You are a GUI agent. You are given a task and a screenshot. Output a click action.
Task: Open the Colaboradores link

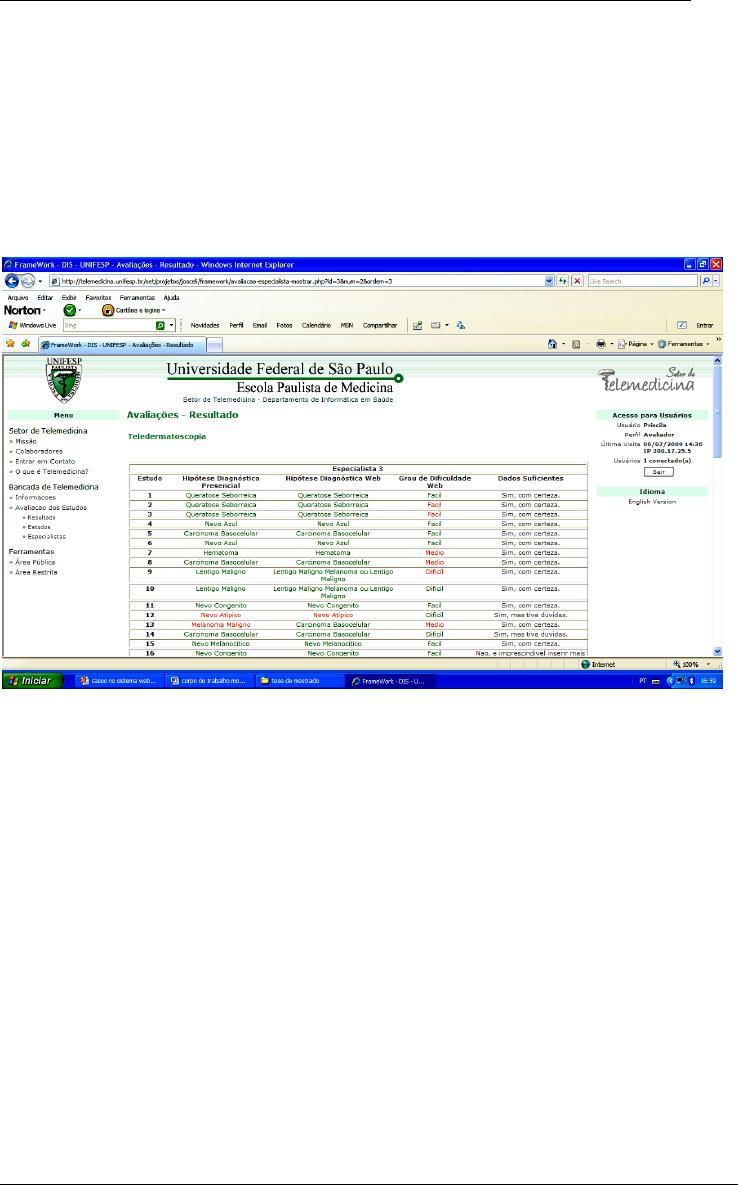(39, 451)
